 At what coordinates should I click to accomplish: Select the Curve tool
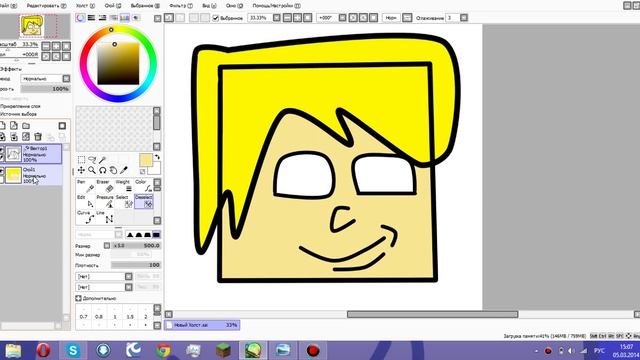[85, 217]
